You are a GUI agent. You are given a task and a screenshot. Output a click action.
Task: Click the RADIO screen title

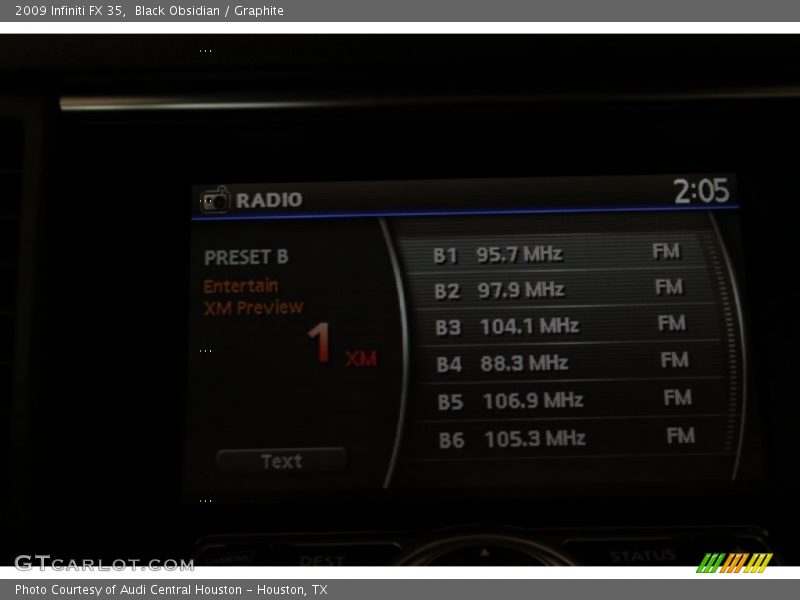click(269, 200)
